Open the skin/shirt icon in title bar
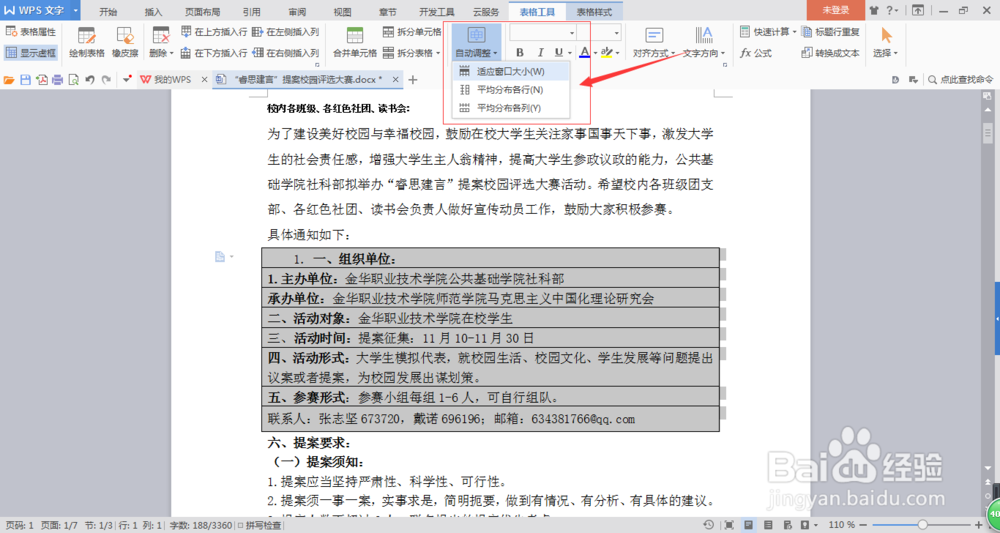The width and height of the screenshot is (1000, 533). (875, 10)
